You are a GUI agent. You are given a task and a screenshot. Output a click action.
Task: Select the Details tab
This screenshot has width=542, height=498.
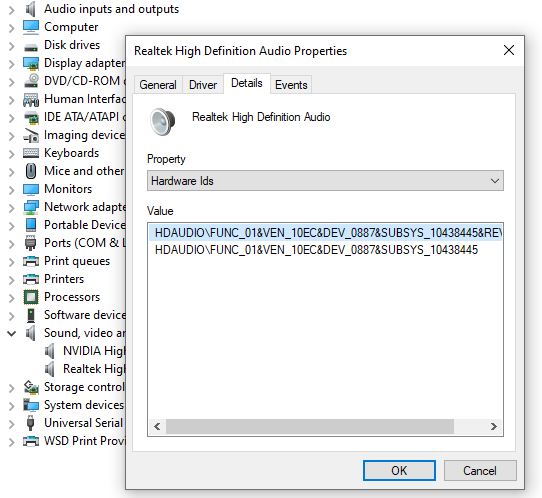point(247,83)
